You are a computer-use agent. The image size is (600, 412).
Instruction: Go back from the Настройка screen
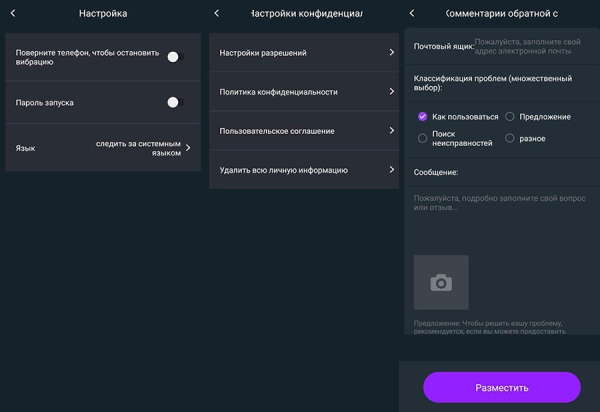pos(13,13)
